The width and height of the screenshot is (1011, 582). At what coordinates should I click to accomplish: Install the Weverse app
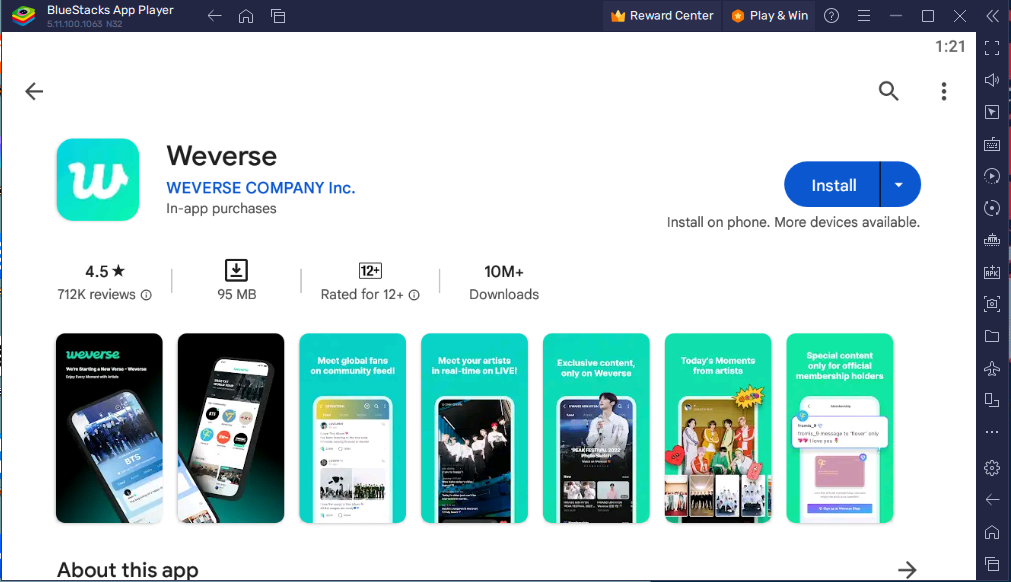point(832,185)
